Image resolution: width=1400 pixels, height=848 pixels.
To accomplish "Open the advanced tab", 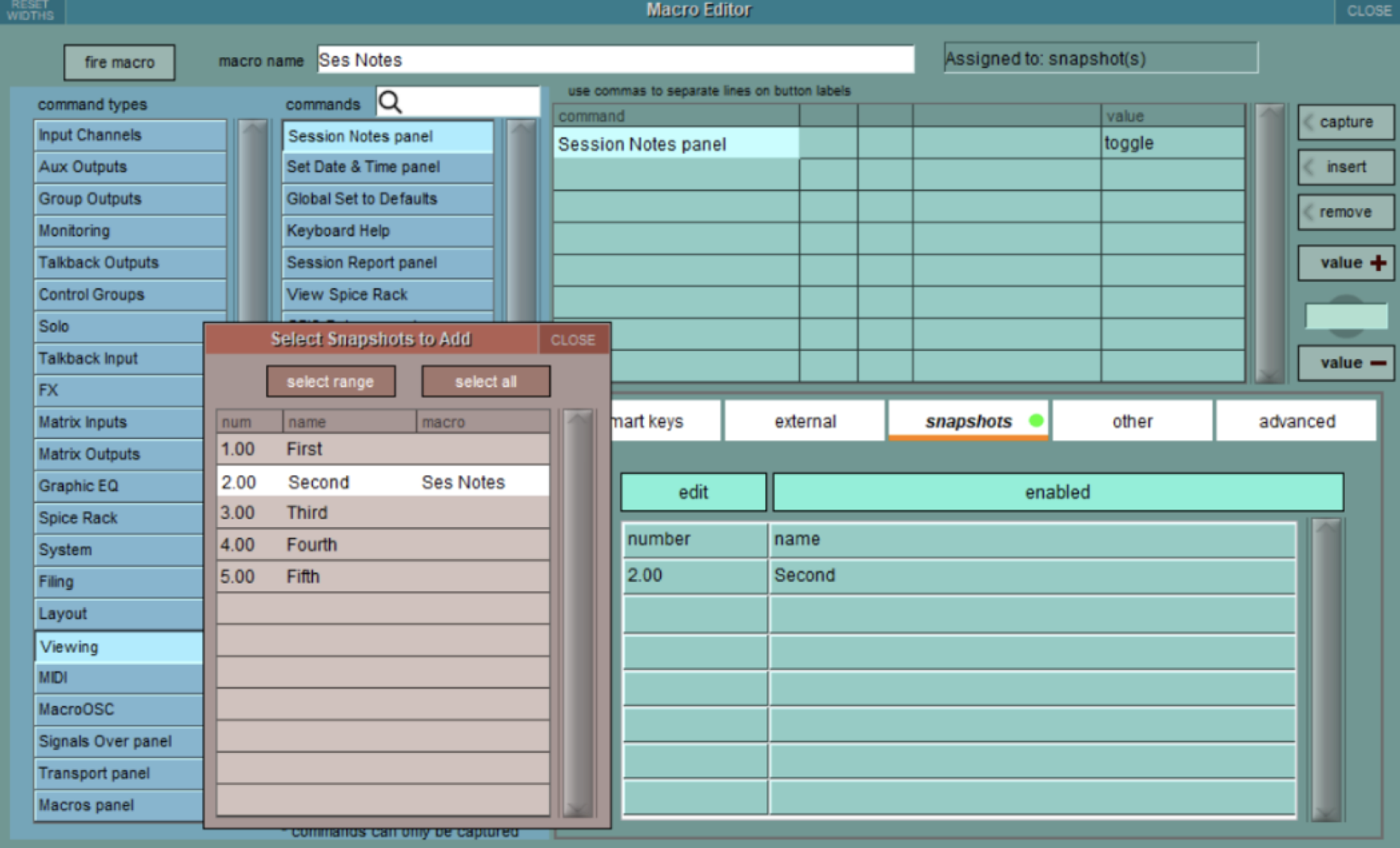I will 1296,421.
